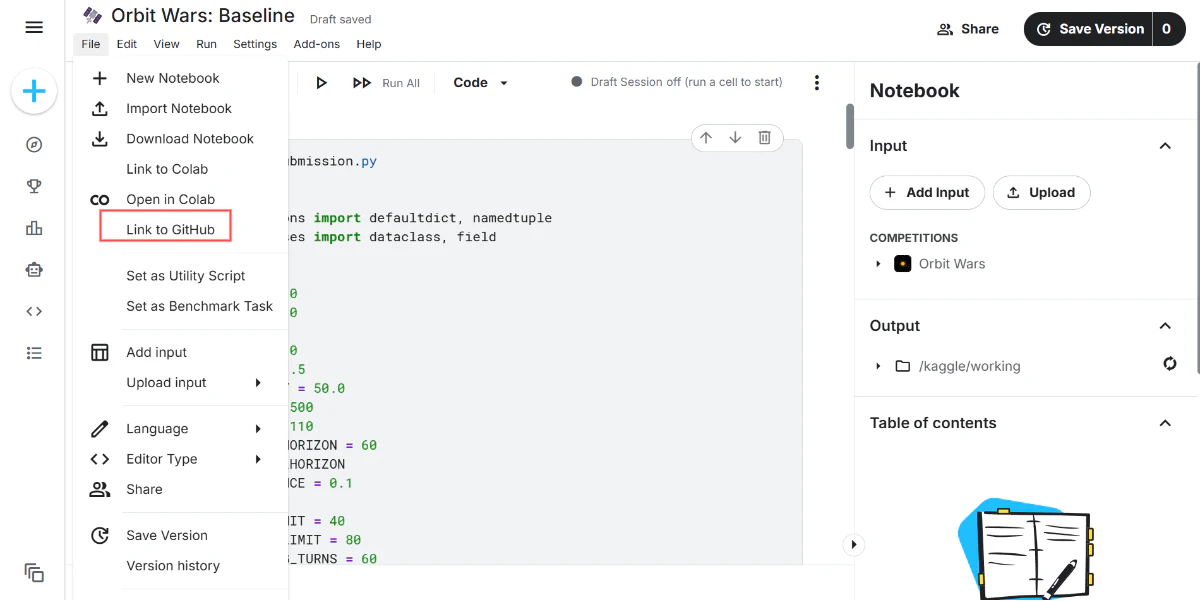This screenshot has height=601, width=1200.
Task: Move the cell down with arrow icon
Action: pos(735,138)
